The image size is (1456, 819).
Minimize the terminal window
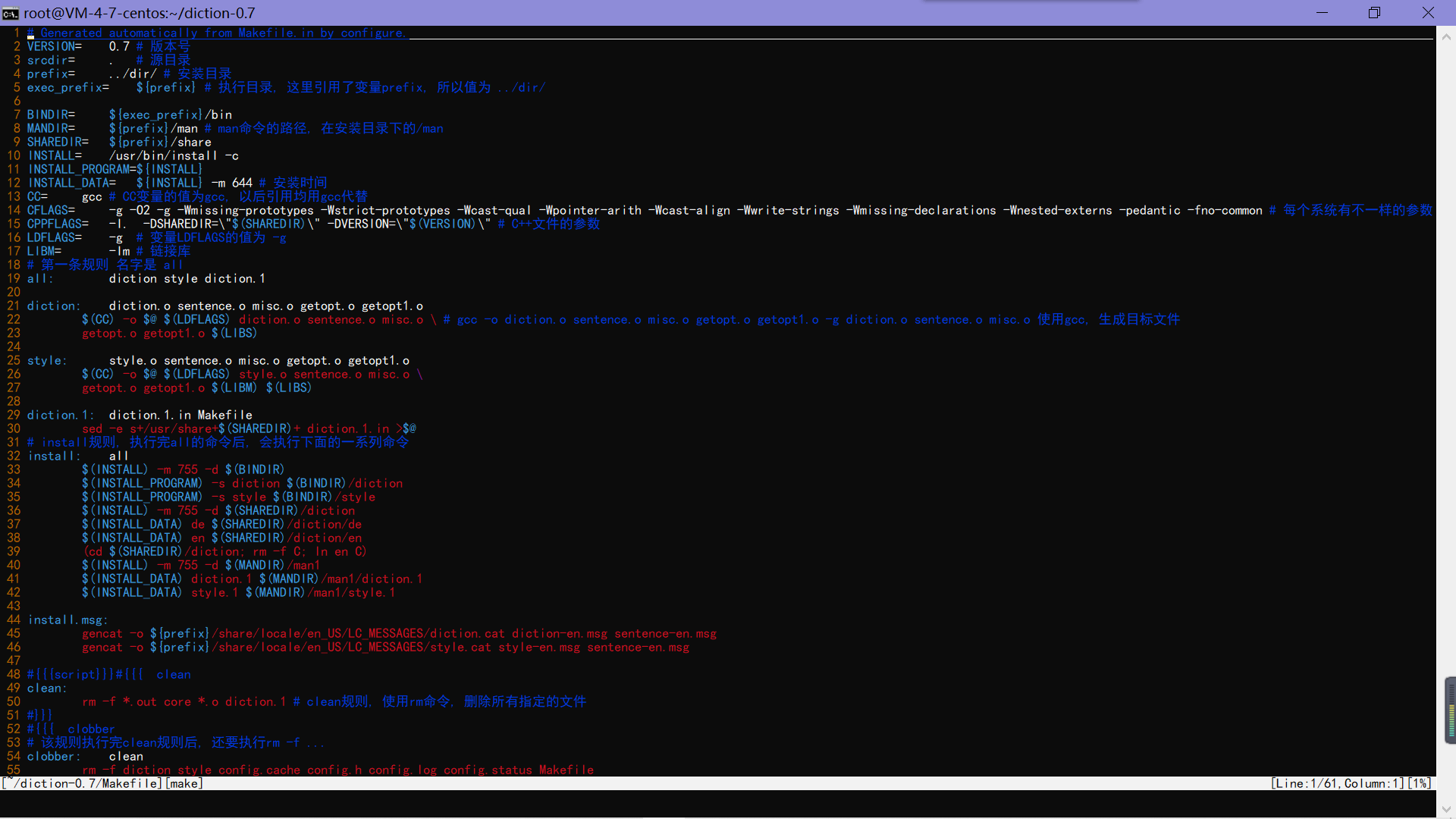tap(1322, 13)
